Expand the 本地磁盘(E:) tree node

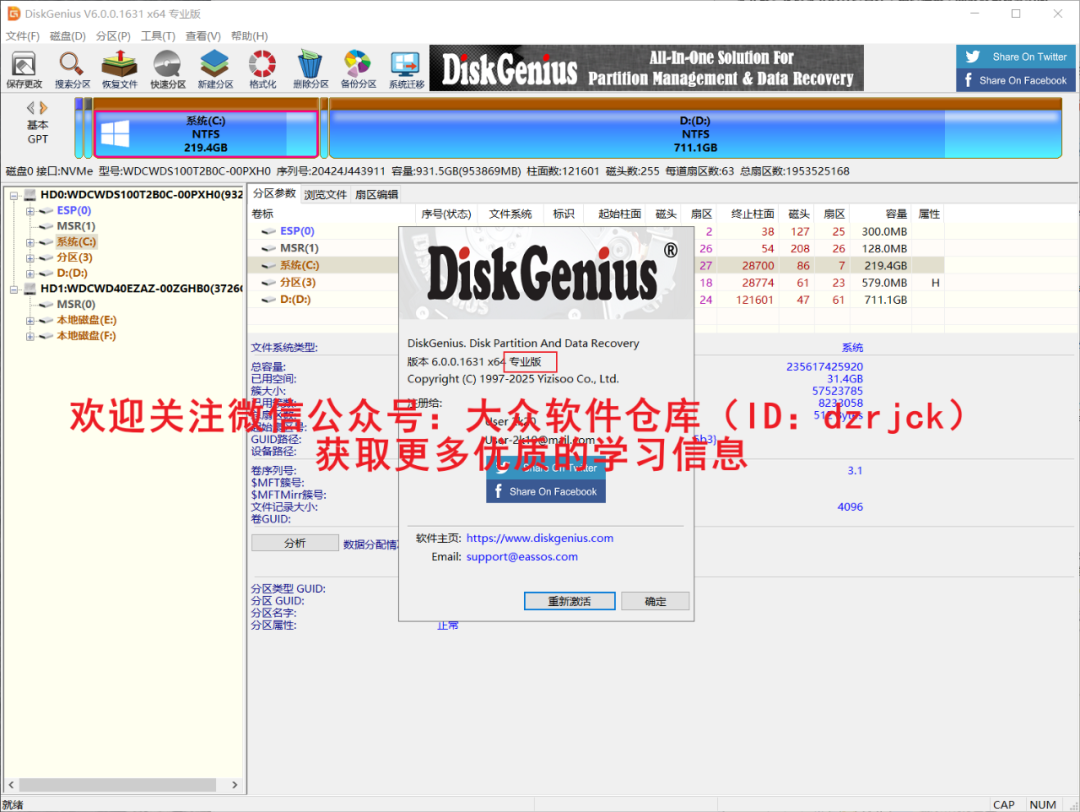[30, 320]
